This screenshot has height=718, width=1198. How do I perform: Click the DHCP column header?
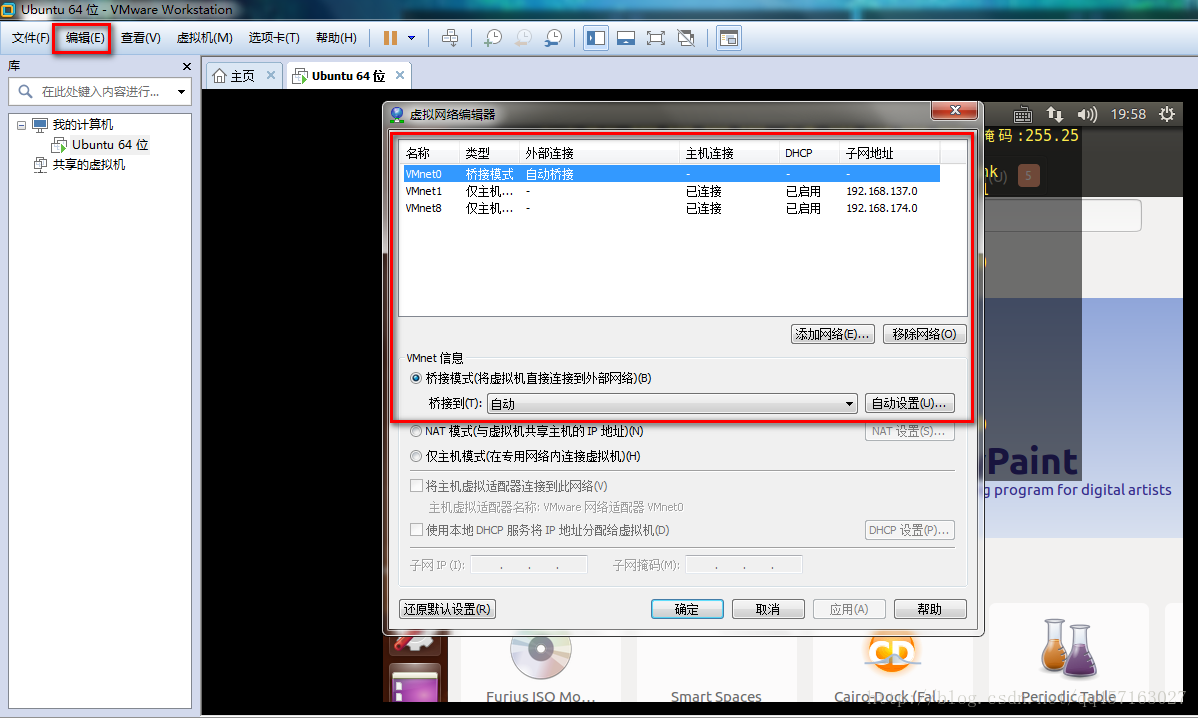809,153
